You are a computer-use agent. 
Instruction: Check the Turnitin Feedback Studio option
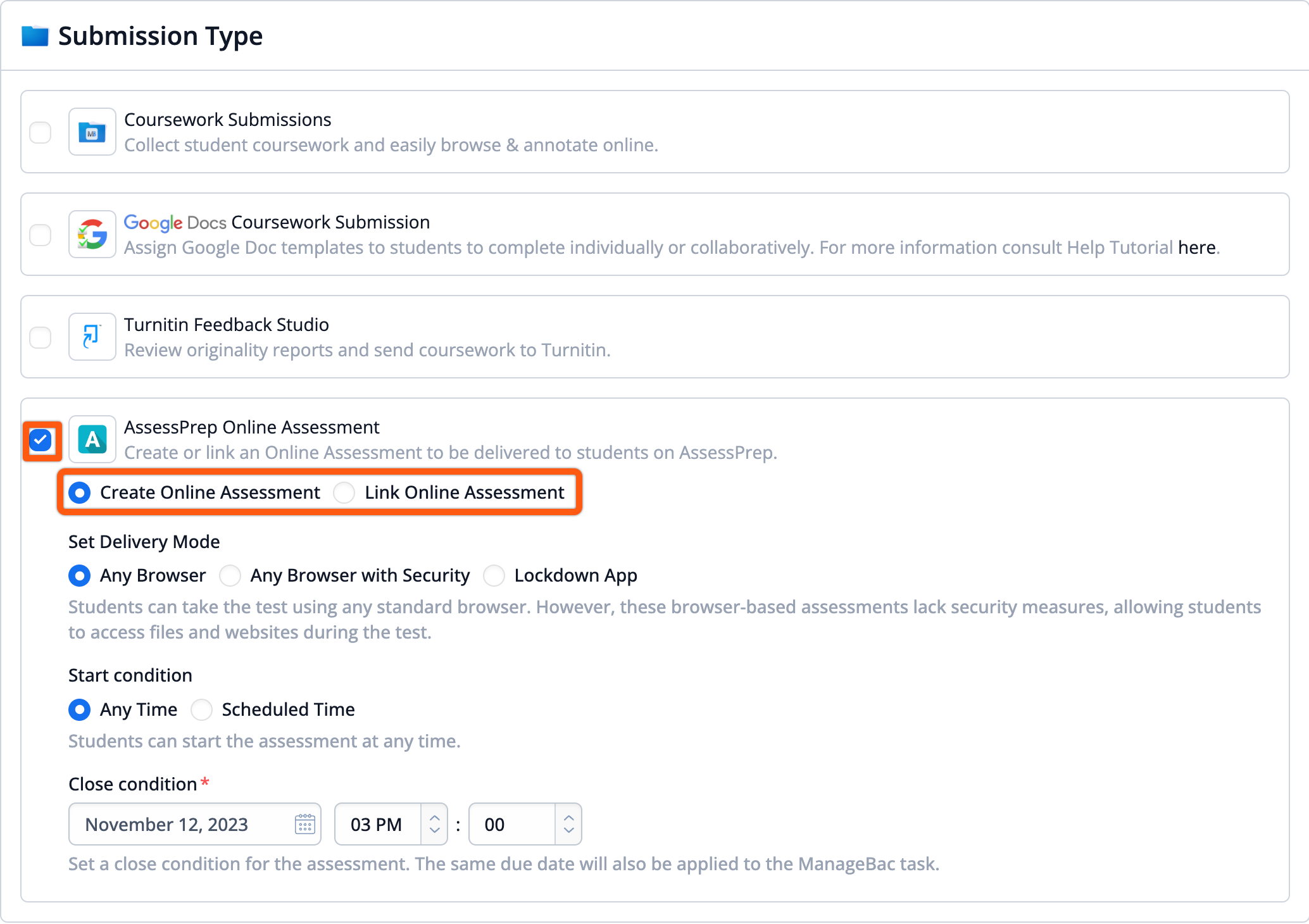click(41, 337)
